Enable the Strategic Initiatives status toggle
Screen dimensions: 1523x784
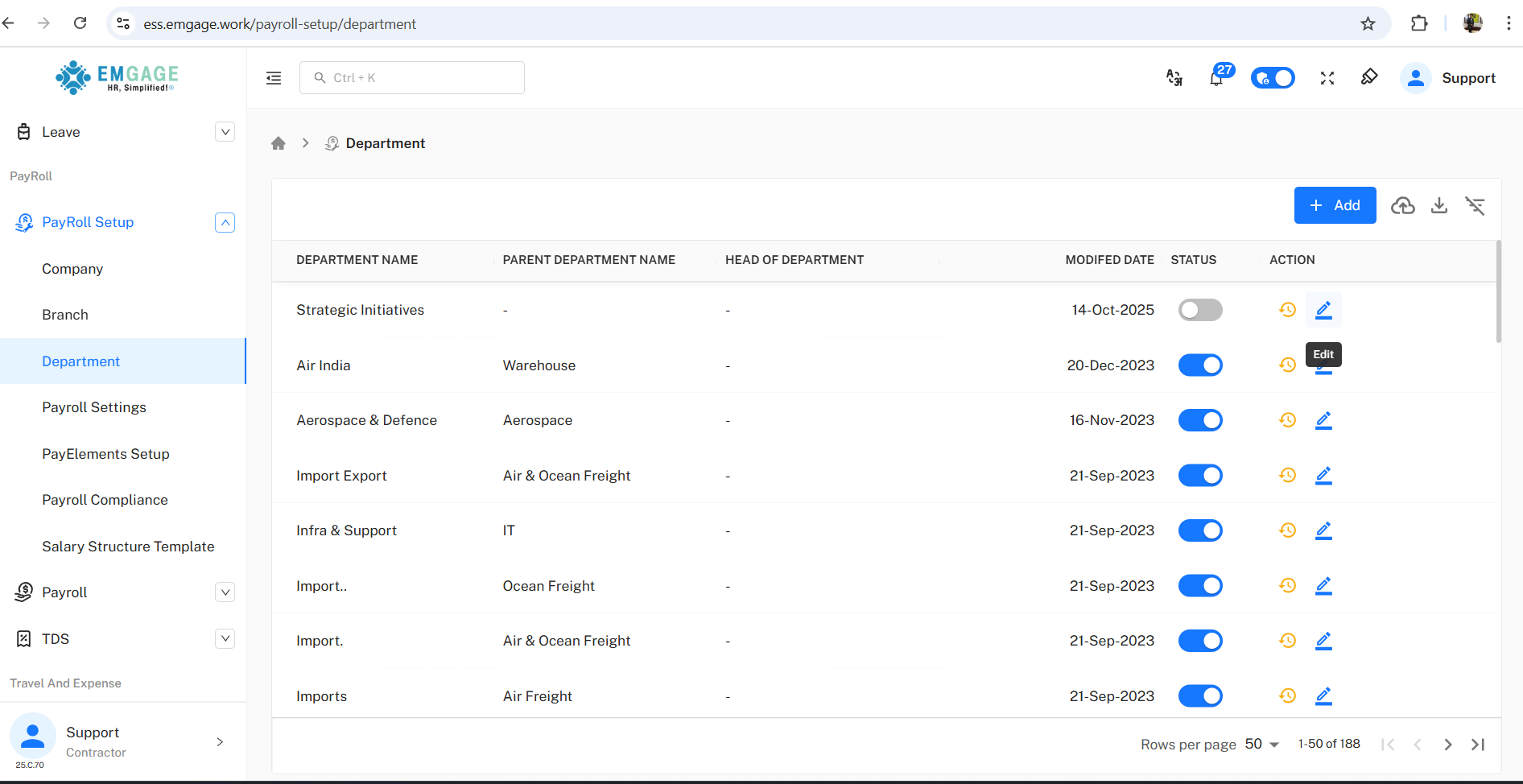1200,310
